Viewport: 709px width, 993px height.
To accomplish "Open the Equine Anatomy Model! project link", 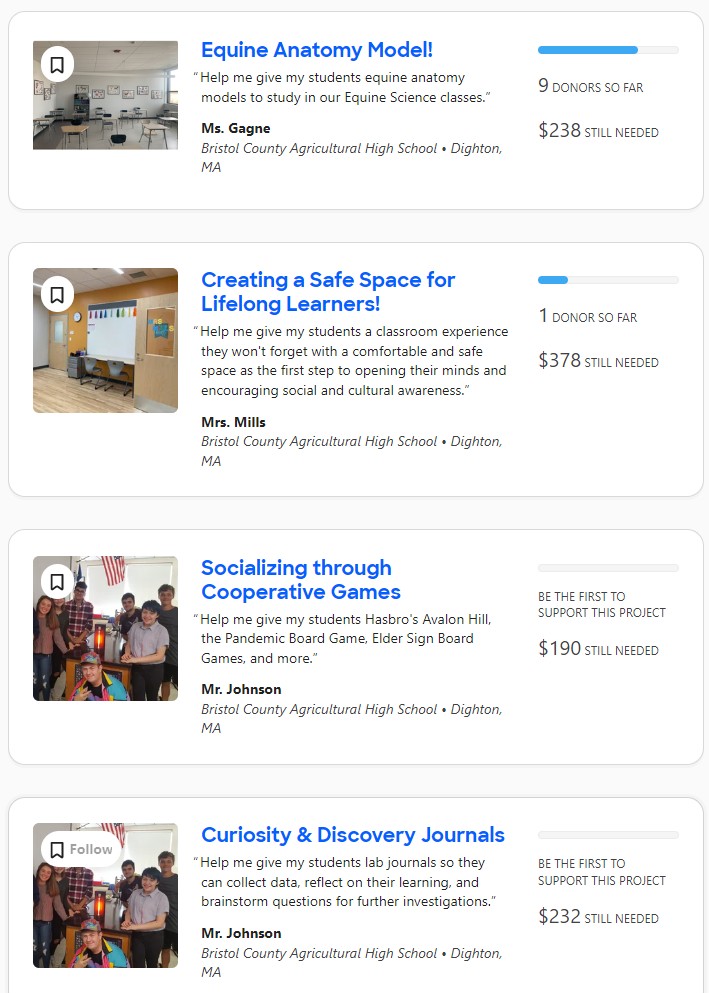I will point(317,49).
